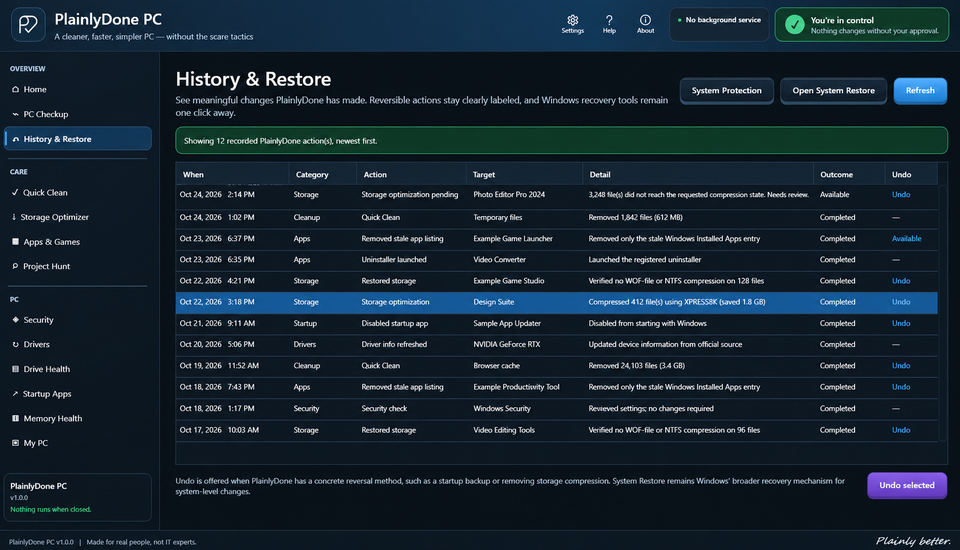This screenshot has height=550, width=960.
Task: Select the 'NVIDIA GeForce RTX' row cell
Action: (507, 345)
